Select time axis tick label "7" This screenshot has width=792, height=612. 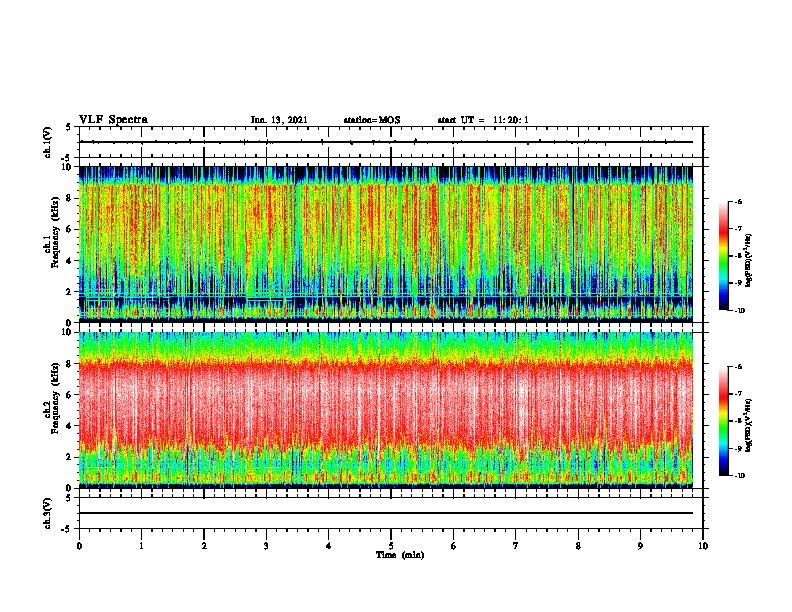coord(516,546)
